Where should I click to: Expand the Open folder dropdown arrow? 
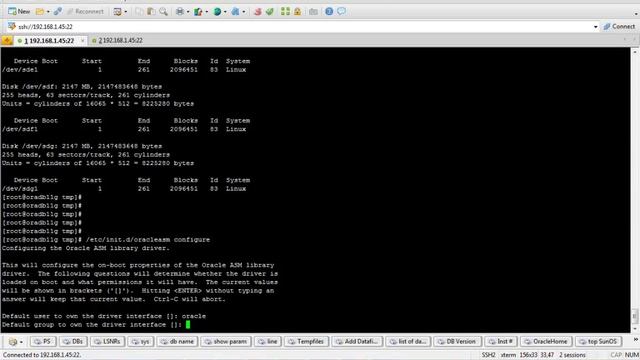point(48,12)
